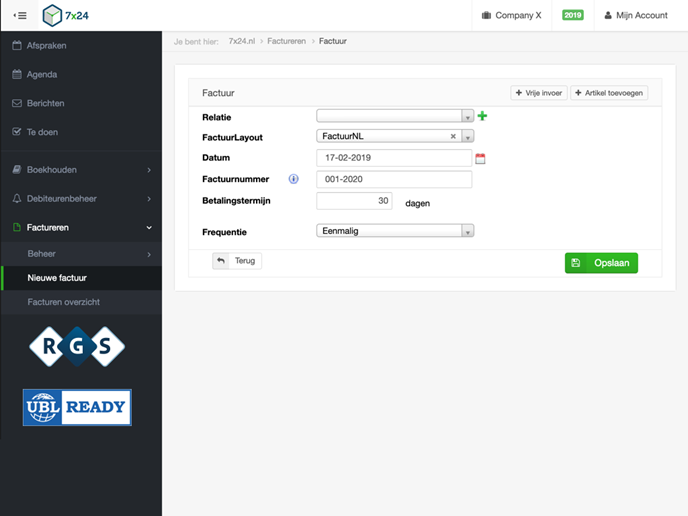Go to Agenda in the sidebar
Screen dimensions: 688x516
coord(42,74)
